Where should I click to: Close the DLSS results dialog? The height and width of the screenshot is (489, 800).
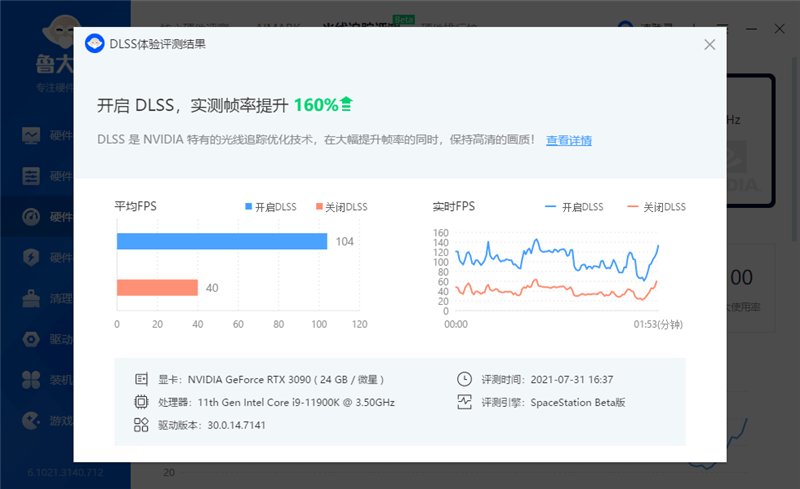tap(709, 45)
